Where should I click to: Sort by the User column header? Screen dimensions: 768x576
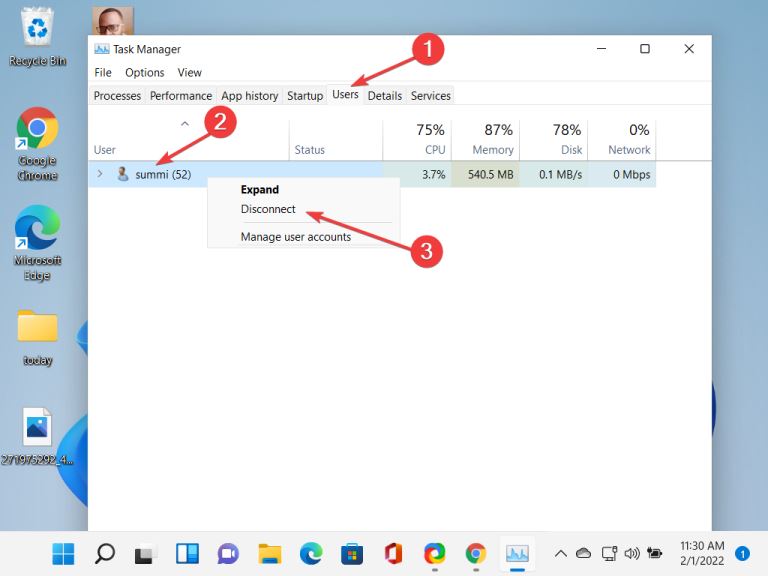[x=189, y=140]
